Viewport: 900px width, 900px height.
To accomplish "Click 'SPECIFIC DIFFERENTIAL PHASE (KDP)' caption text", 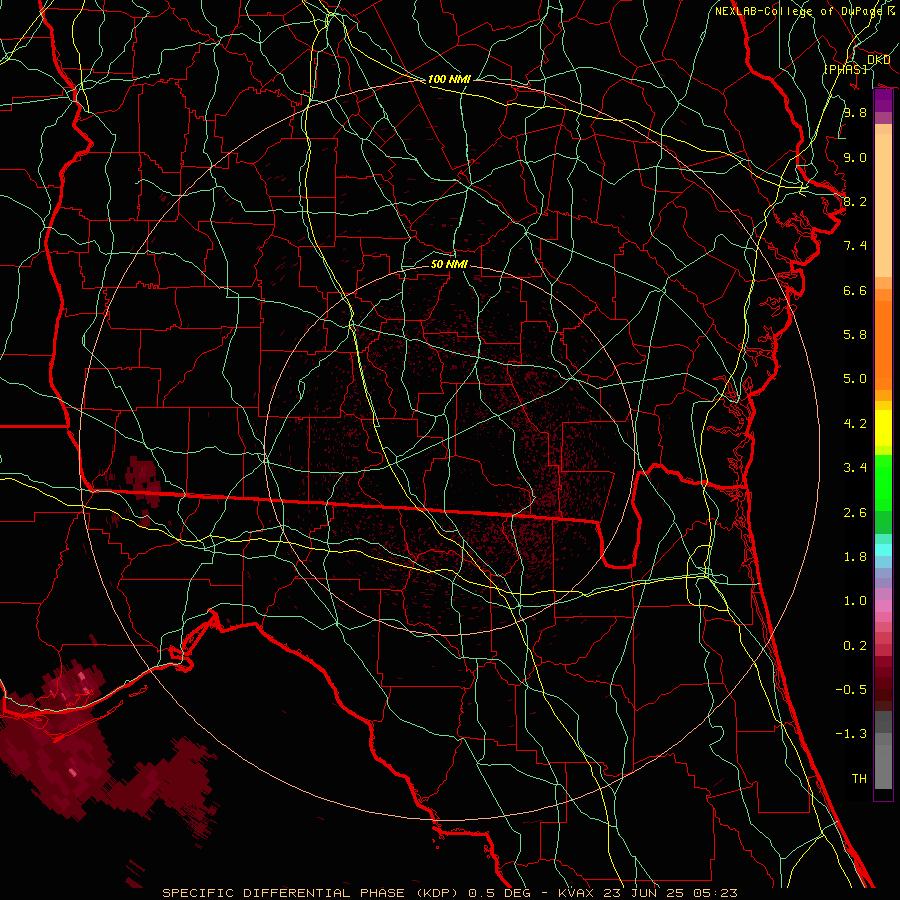I will (312, 893).
